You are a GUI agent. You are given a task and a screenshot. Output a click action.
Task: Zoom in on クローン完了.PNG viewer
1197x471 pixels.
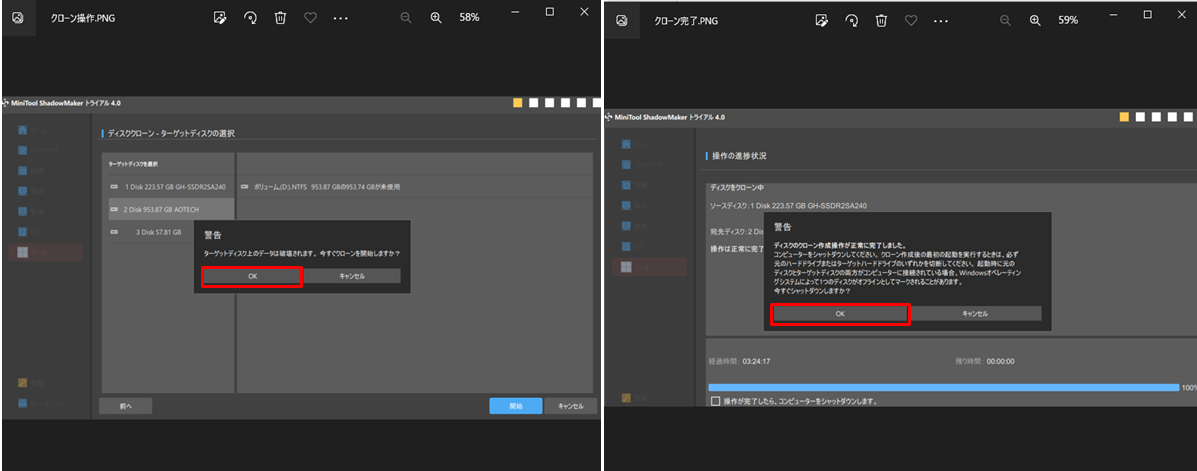1035,21
